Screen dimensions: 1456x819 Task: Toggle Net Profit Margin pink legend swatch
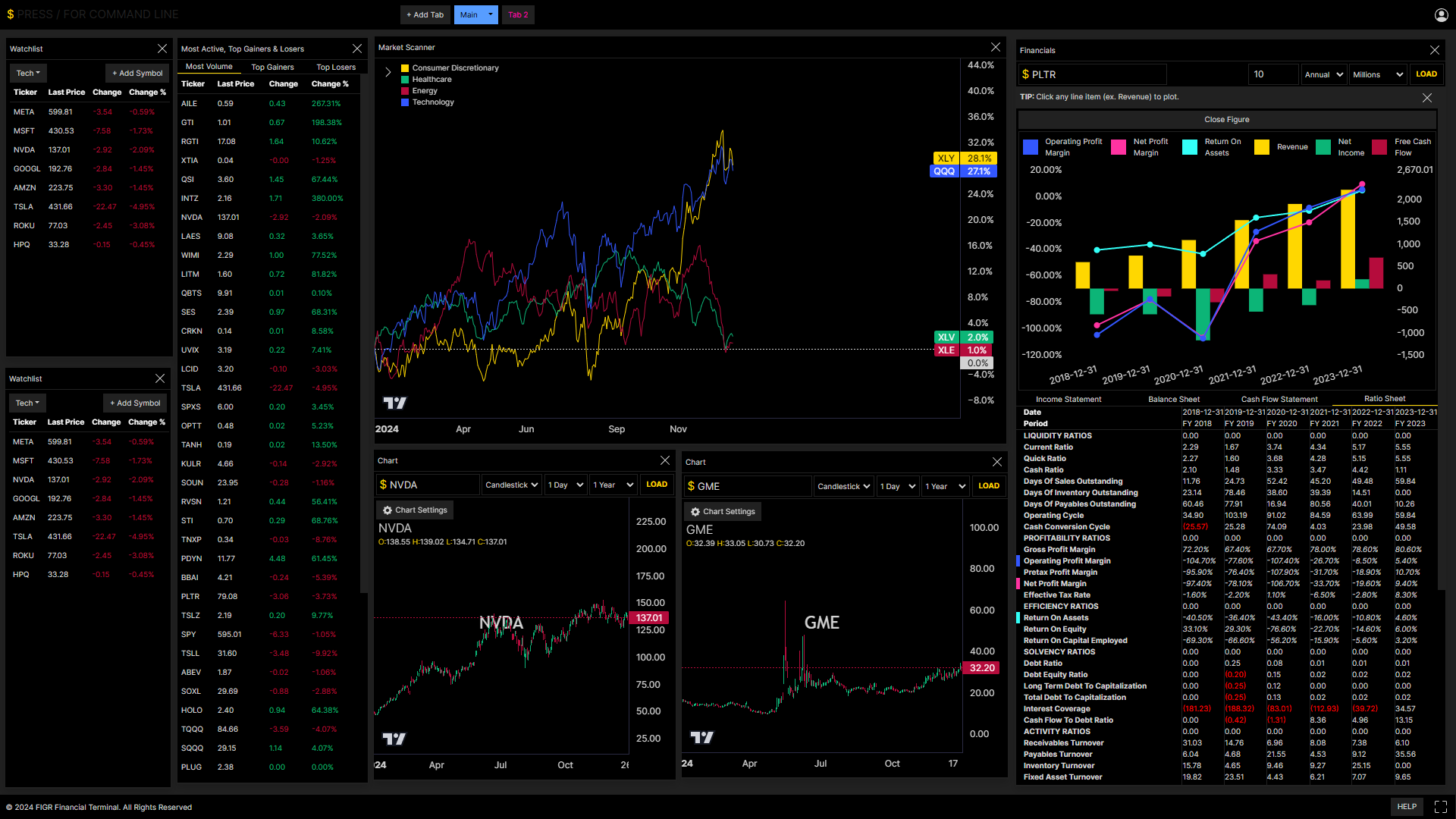click(1119, 147)
